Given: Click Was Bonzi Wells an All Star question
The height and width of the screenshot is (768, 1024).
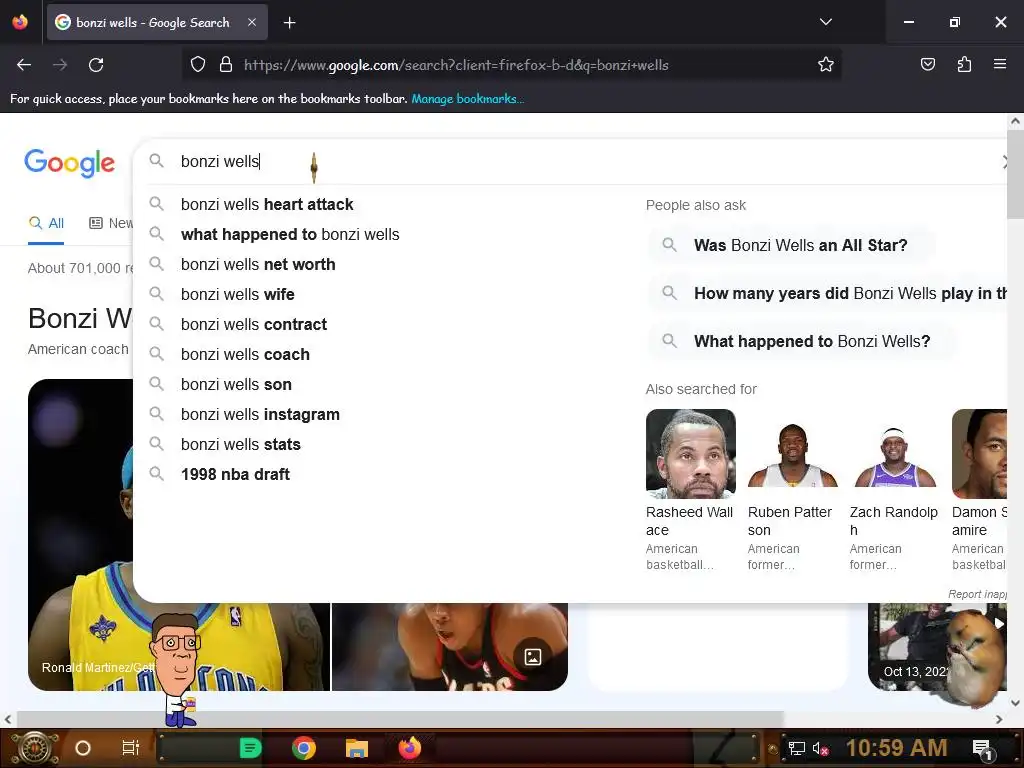Looking at the screenshot, I should coord(790,246).
